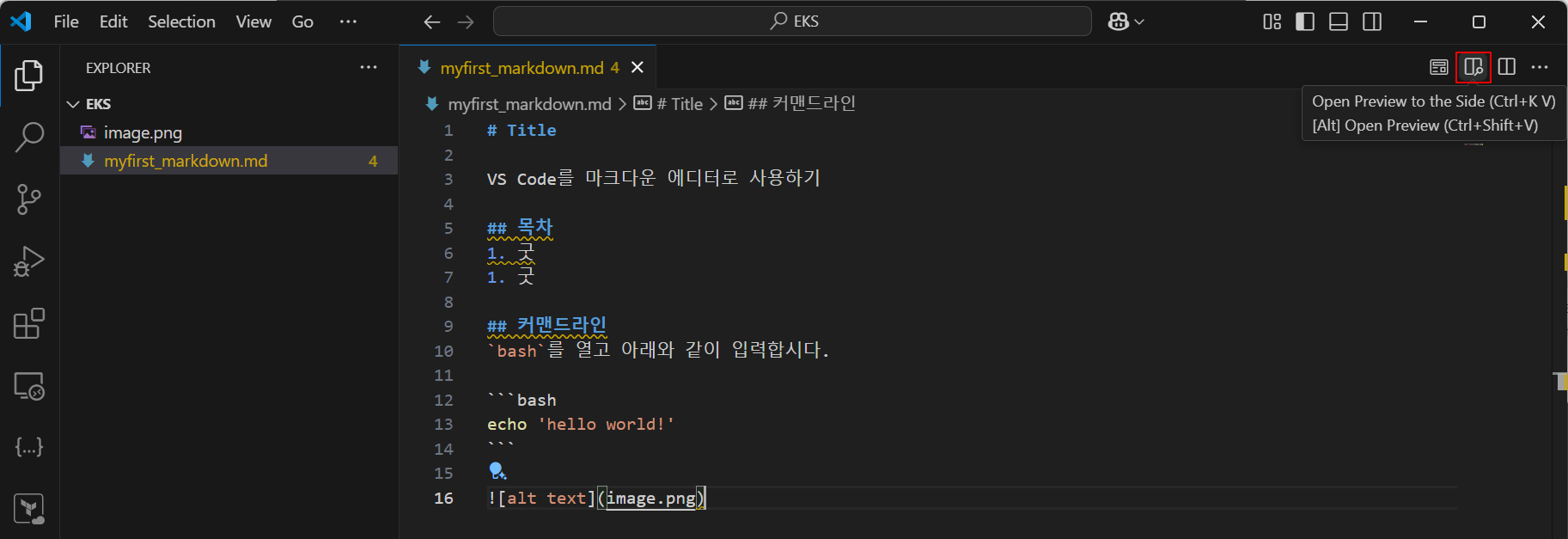Click the problem count badge 4 in Explorer
This screenshot has height=539, width=1568.
click(x=373, y=161)
